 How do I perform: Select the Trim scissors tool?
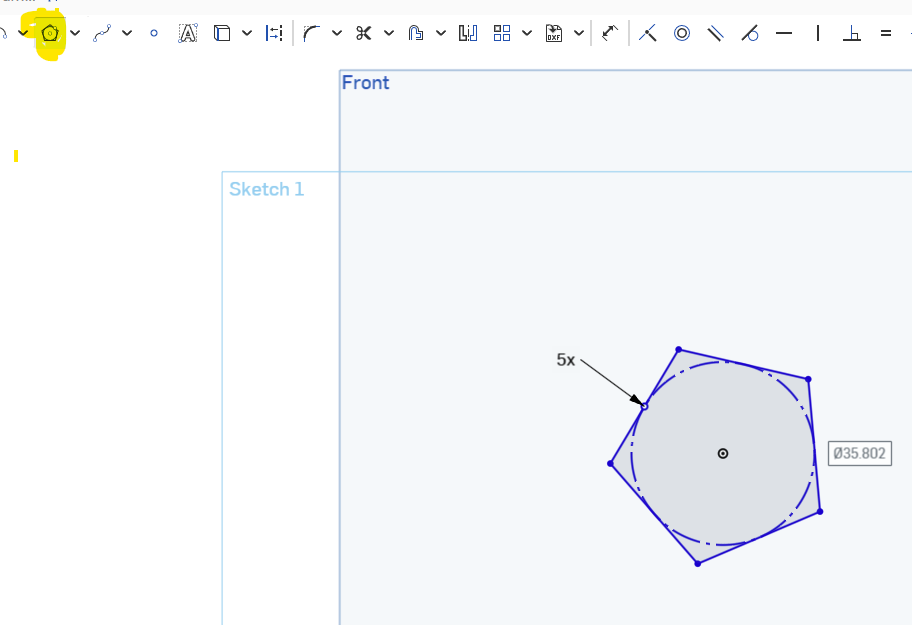click(x=363, y=33)
